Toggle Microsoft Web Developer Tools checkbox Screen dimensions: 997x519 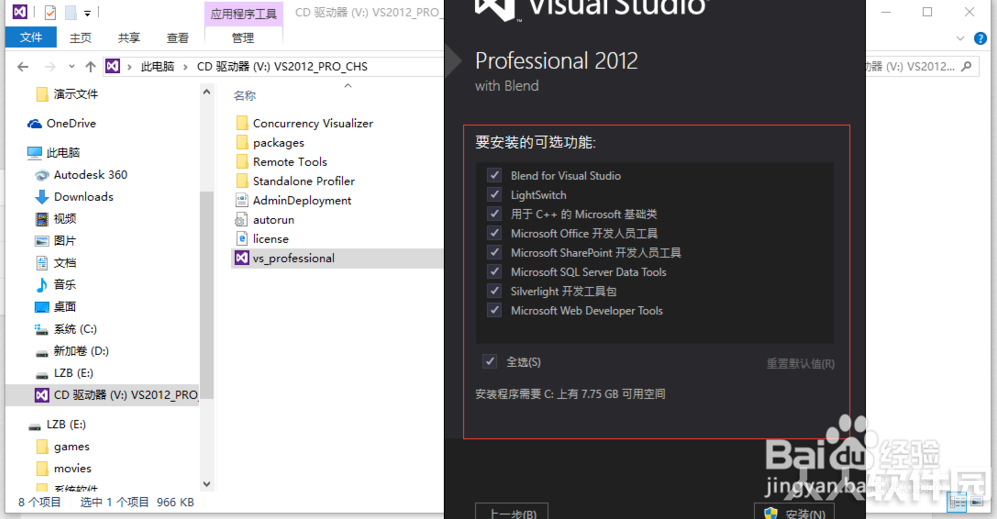494,310
